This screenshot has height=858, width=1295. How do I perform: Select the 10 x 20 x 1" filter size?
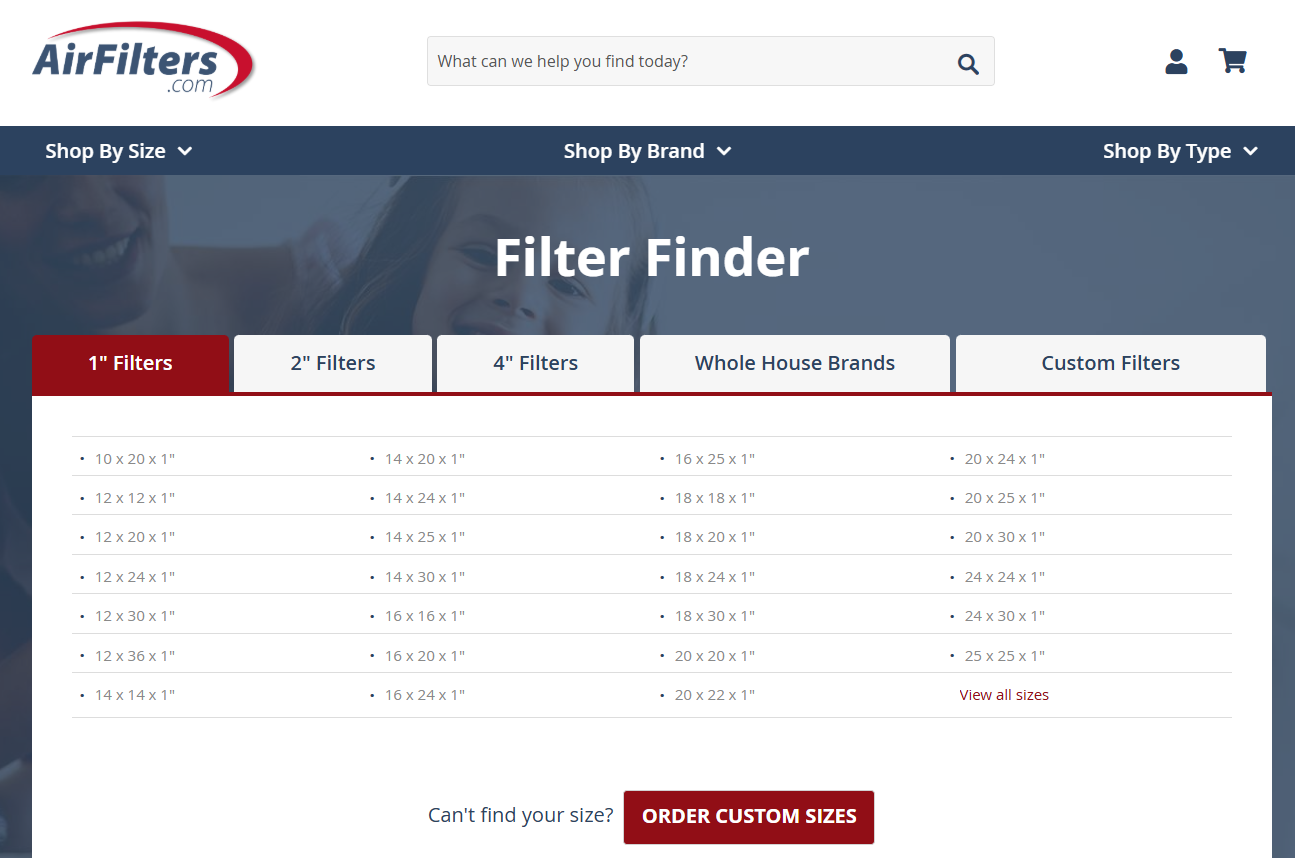click(134, 458)
